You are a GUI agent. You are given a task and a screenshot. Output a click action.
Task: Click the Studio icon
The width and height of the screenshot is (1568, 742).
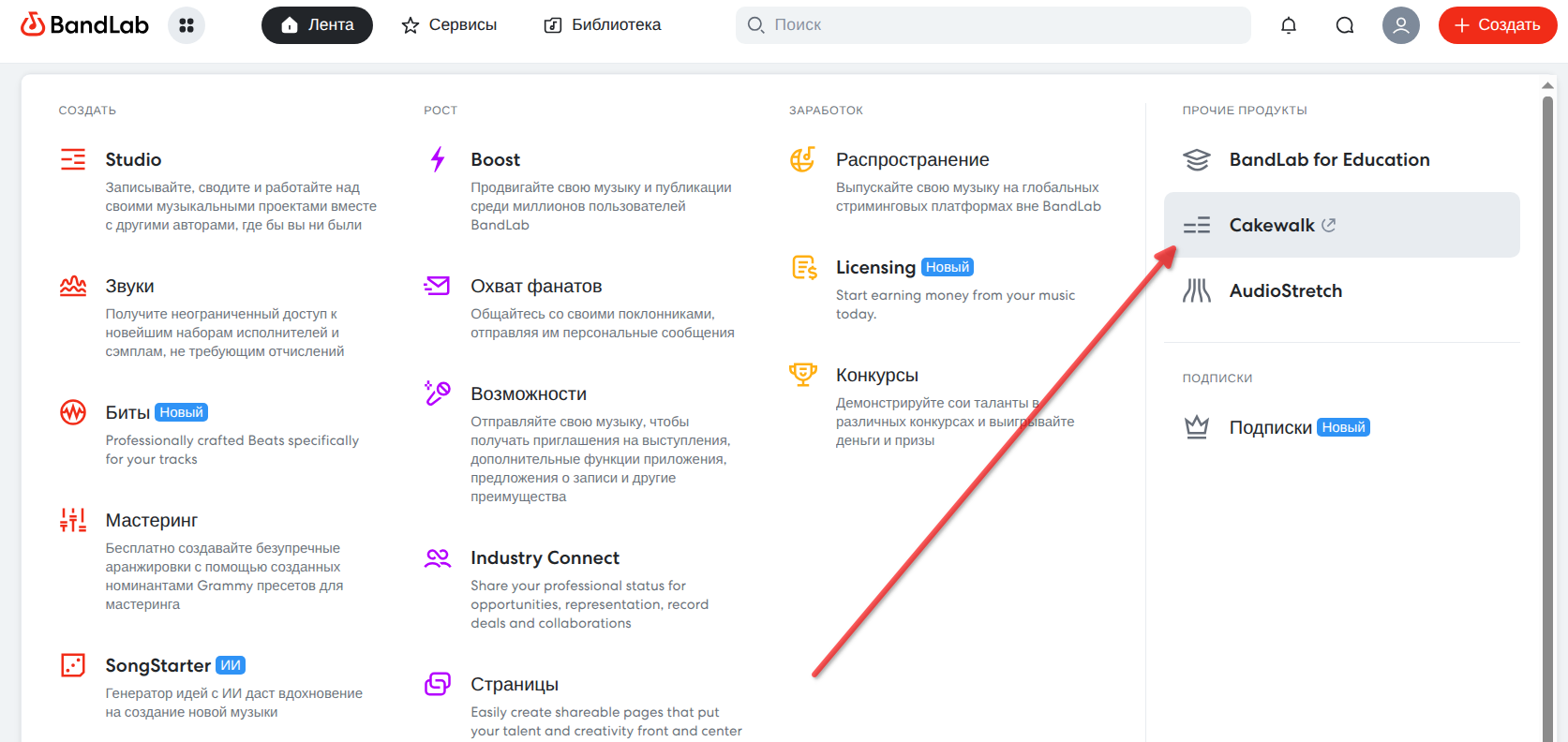(x=73, y=159)
